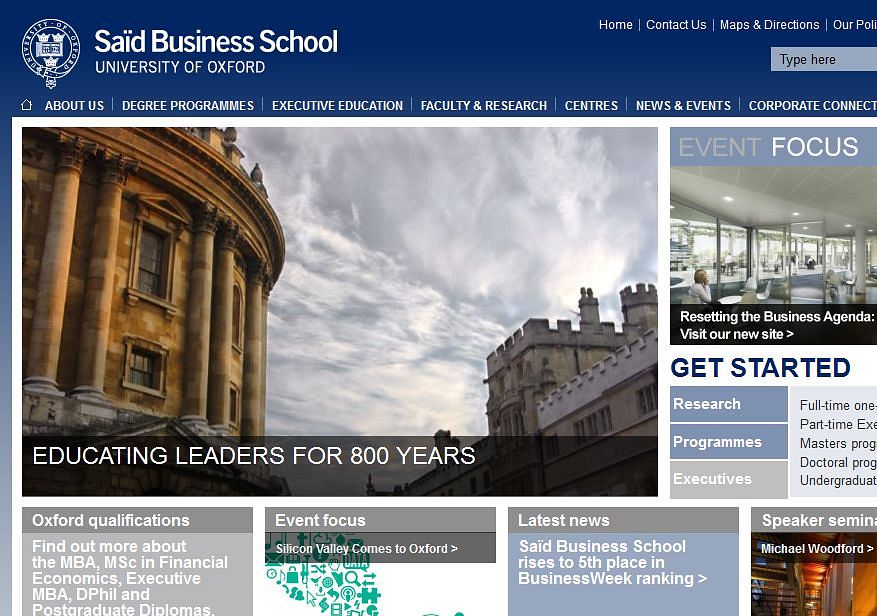This screenshot has width=877, height=616.
Task: Click the Speaker seminars panel header
Action: [x=814, y=520]
